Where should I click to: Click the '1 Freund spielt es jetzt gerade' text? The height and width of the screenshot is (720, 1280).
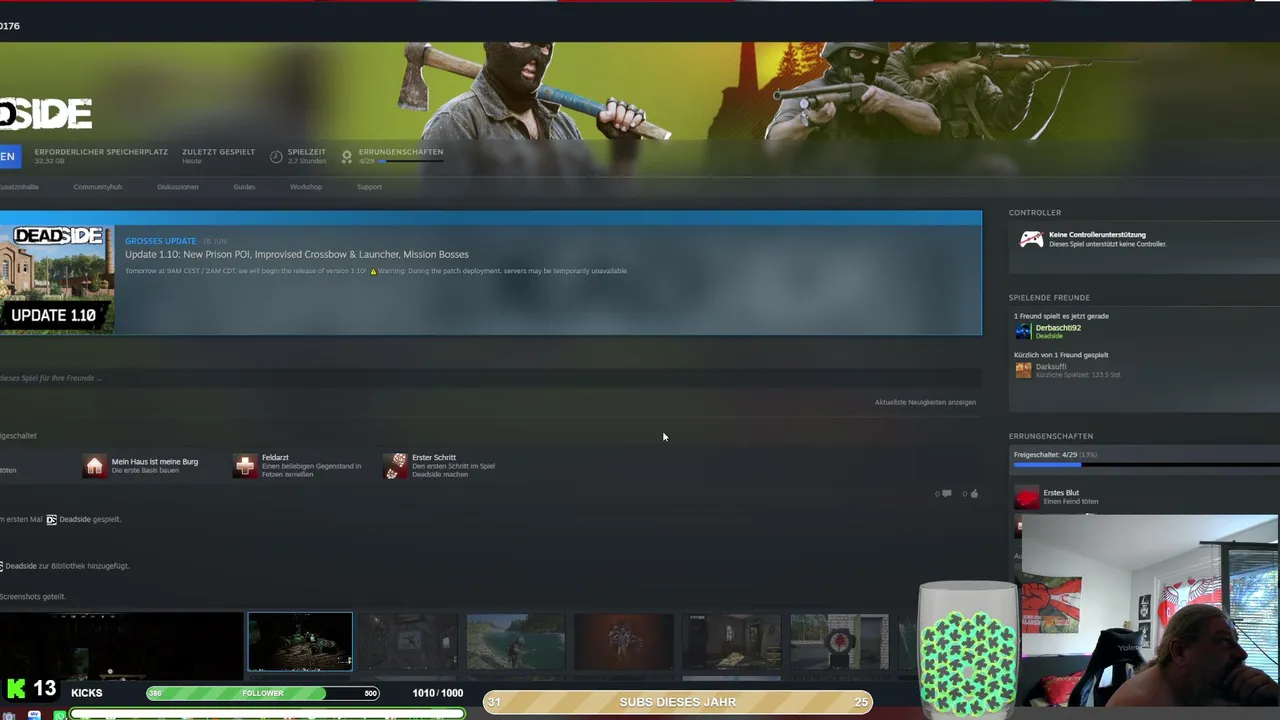(x=1061, y=316)
